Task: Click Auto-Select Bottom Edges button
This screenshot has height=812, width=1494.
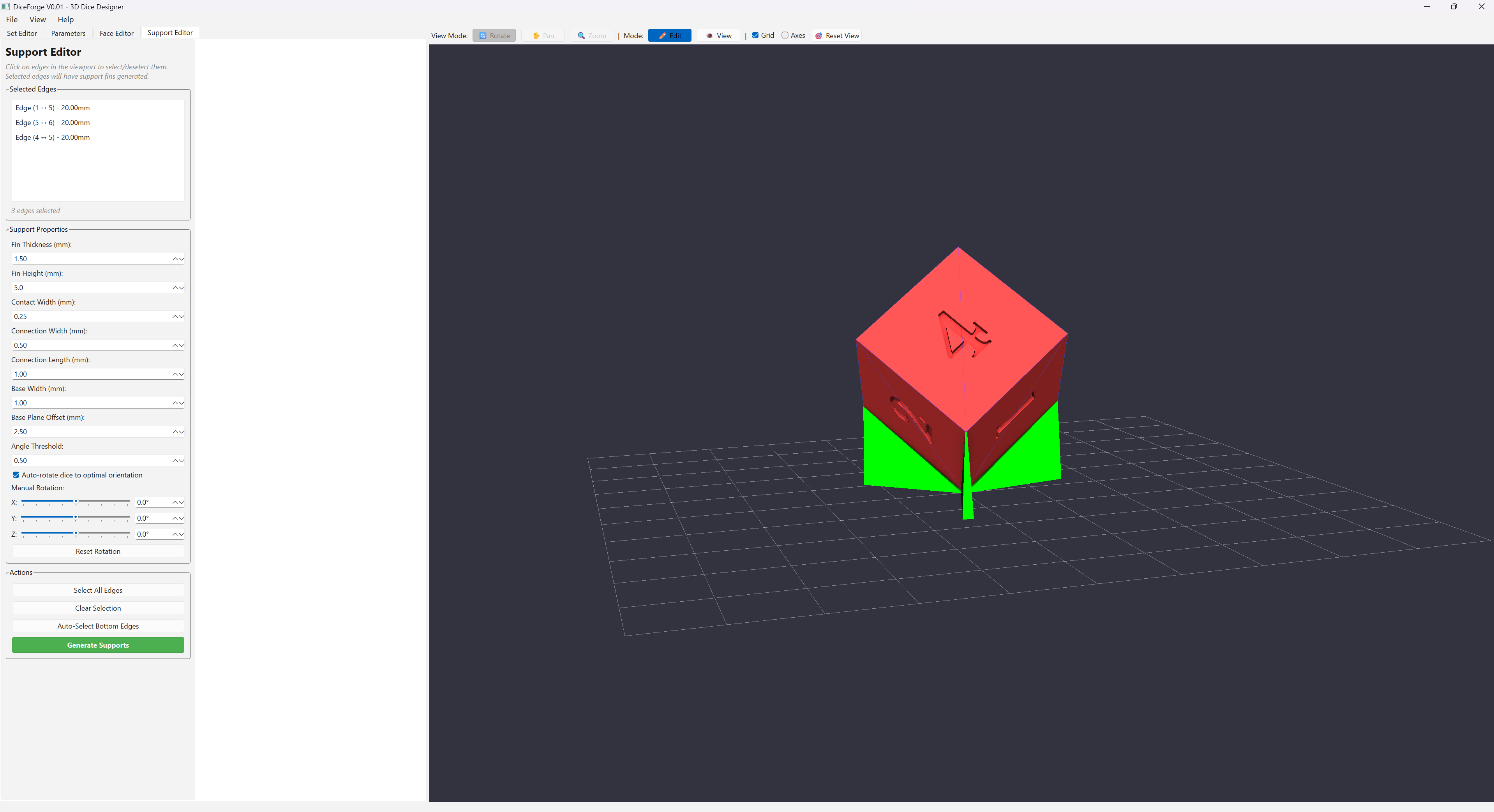Action: [x=98, y=626]
